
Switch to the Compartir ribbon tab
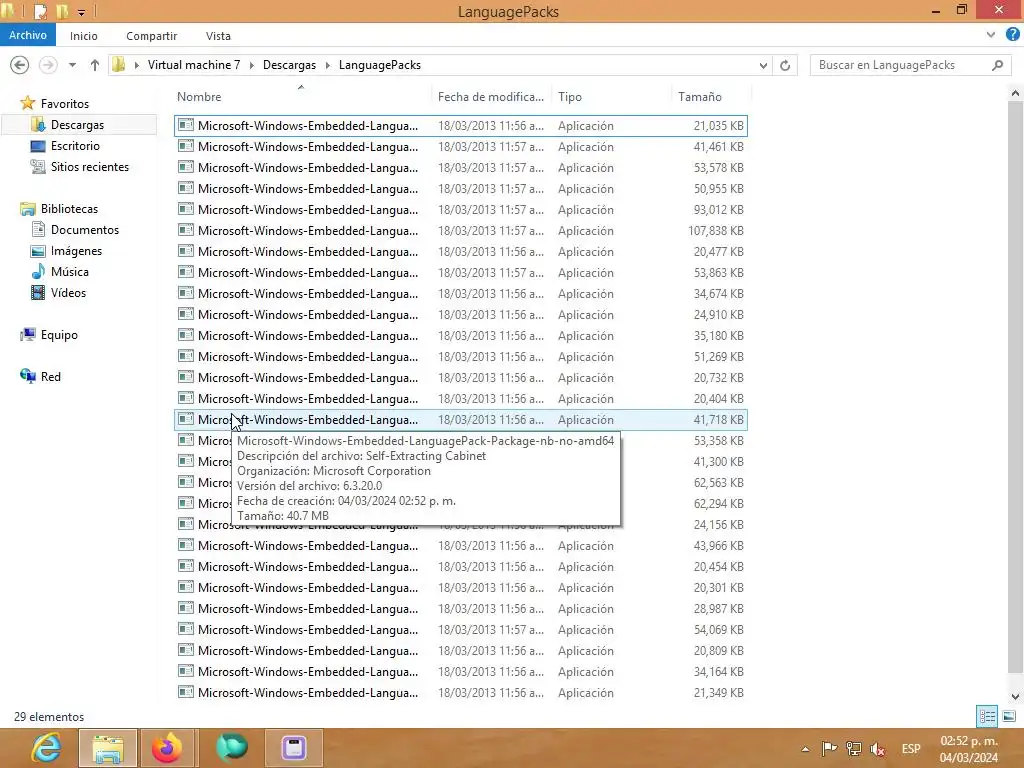point(152,36)
